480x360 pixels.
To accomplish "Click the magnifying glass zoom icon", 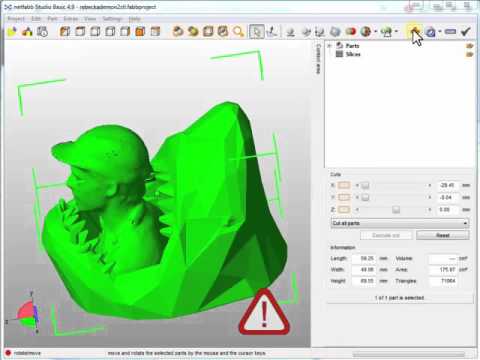I will pos(238,32).
